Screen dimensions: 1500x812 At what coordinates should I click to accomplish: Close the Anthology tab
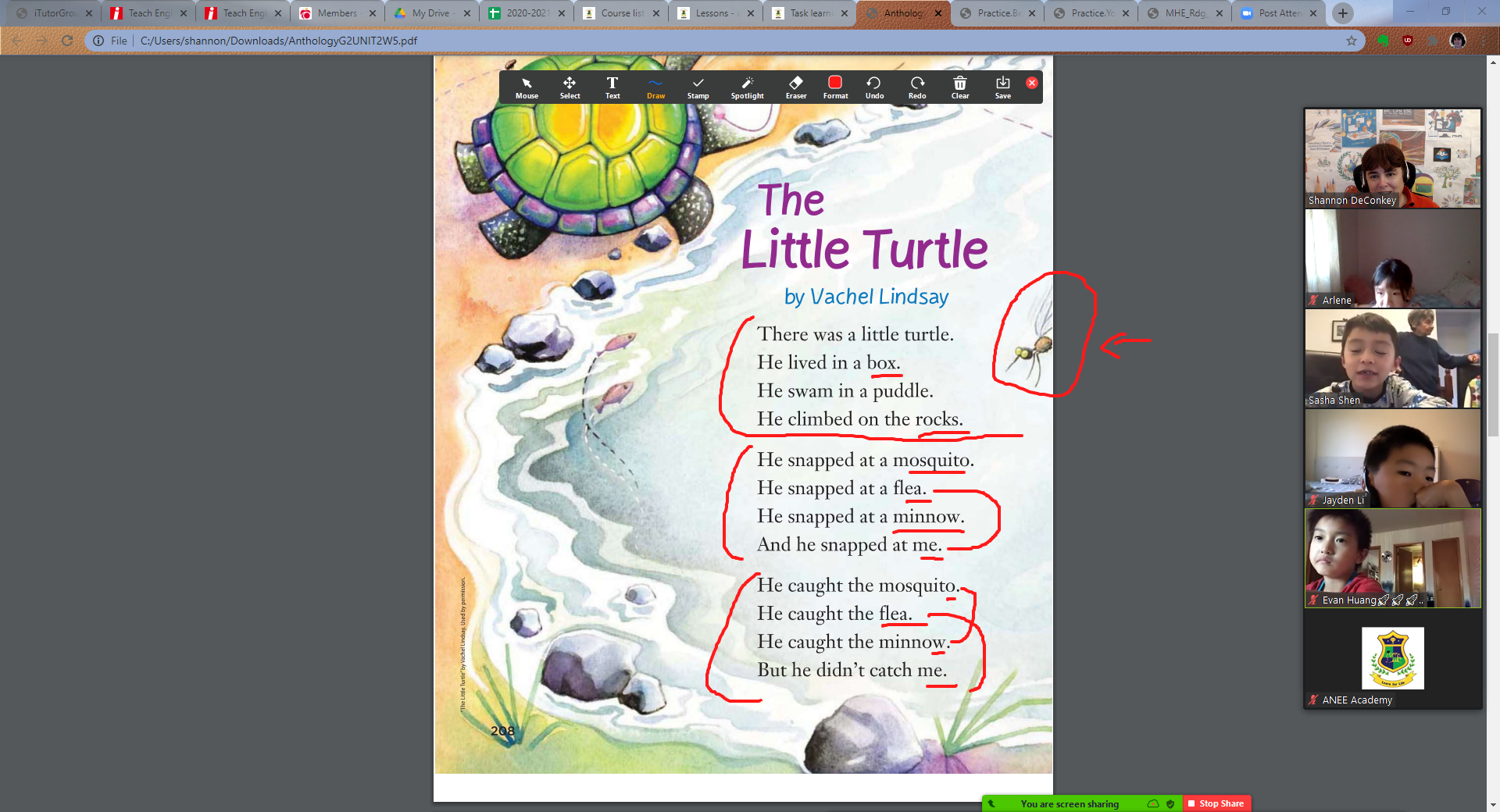(x=938, y=13)
